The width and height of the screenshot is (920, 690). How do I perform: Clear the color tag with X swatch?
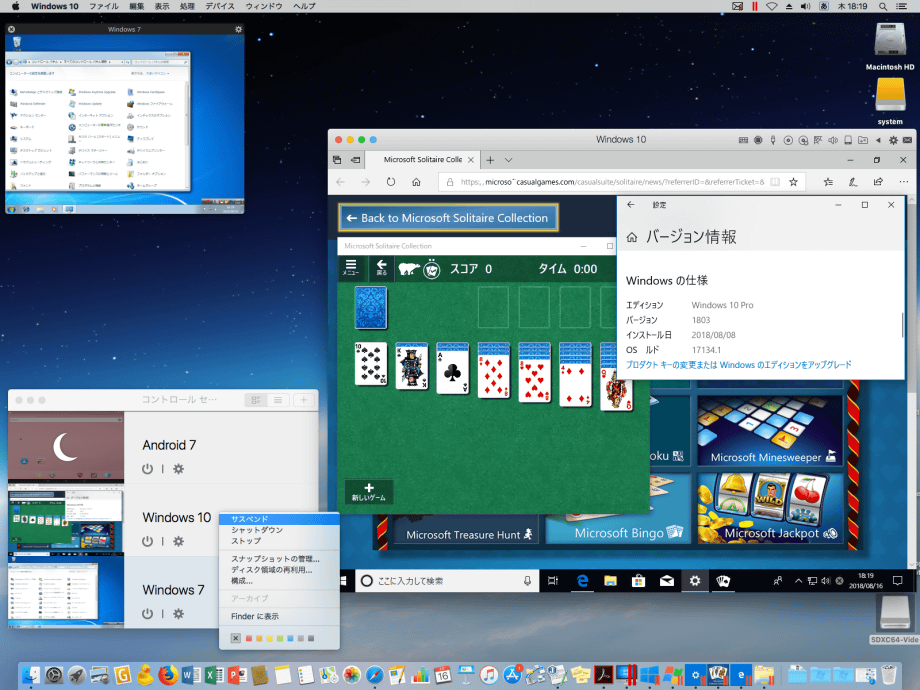tap(235, 638)
